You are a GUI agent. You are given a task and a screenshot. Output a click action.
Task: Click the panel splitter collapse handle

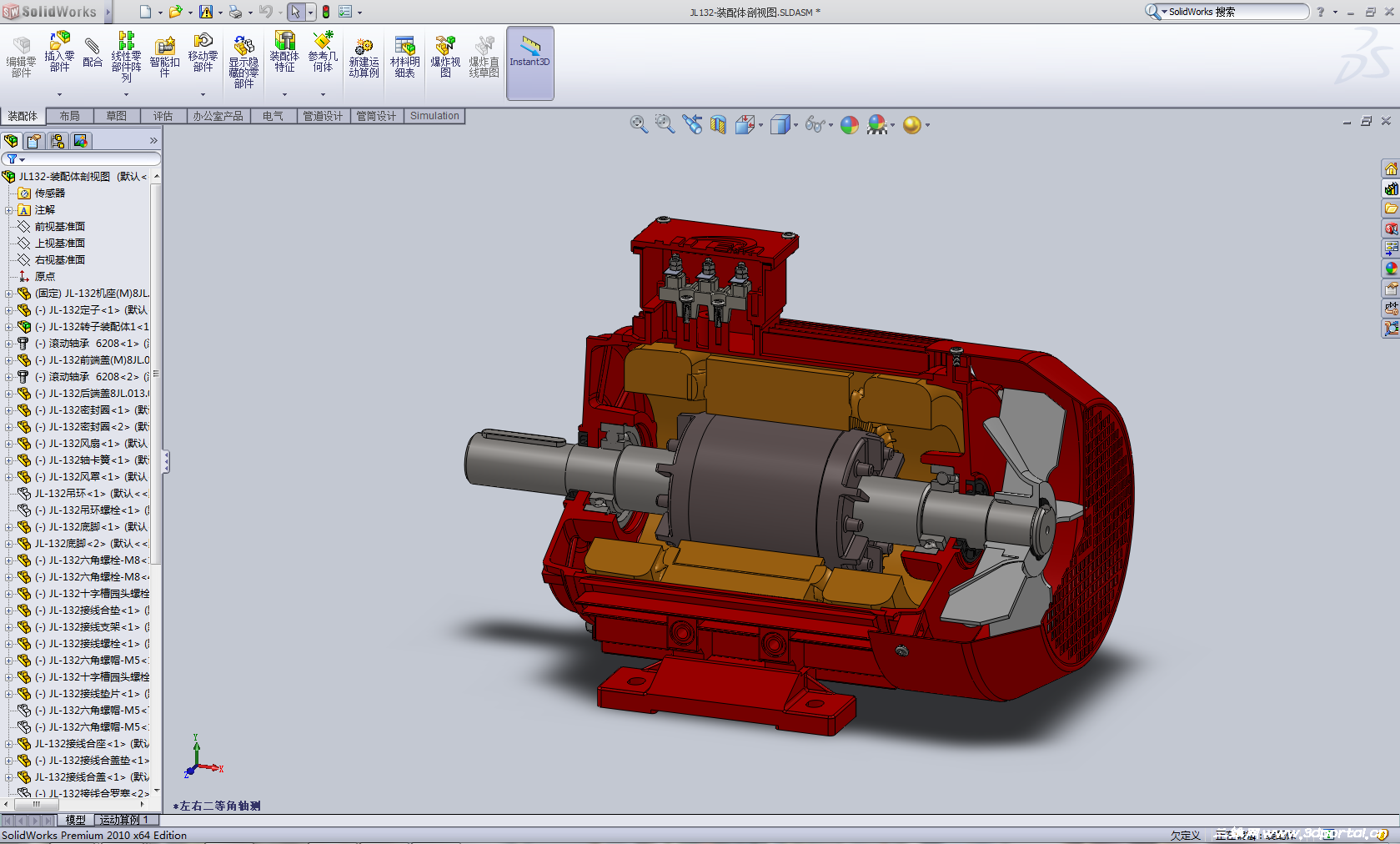tap(166, 461)
